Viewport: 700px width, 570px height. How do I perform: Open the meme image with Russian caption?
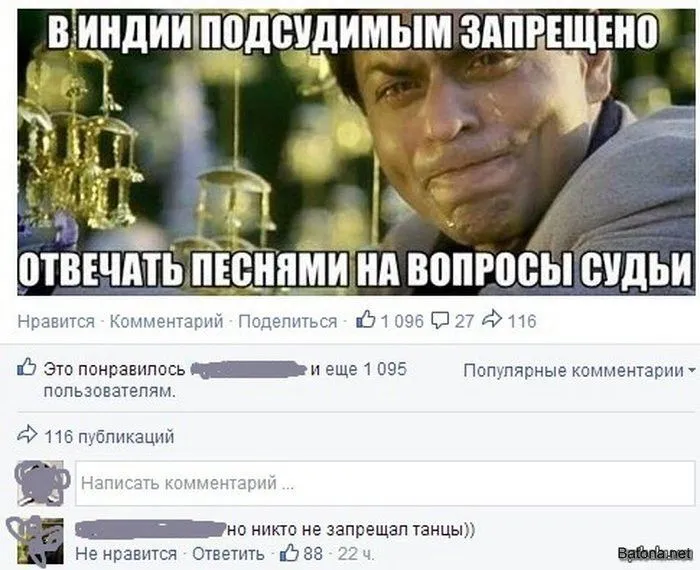click(x=356, y=152)
